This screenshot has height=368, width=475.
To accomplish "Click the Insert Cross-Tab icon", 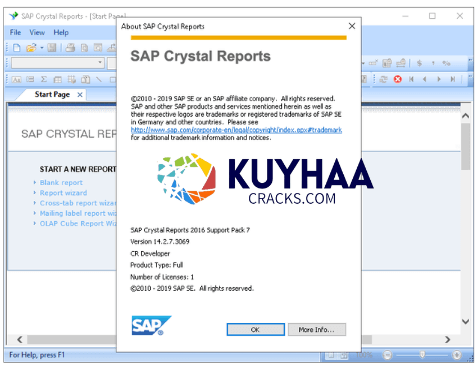I will [58, 79].
